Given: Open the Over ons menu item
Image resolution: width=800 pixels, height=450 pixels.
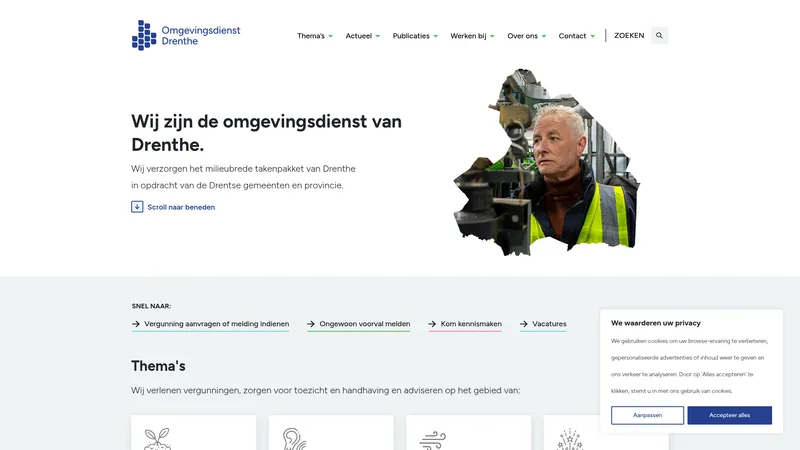Looking at the screenshot, I should [522, 36].
